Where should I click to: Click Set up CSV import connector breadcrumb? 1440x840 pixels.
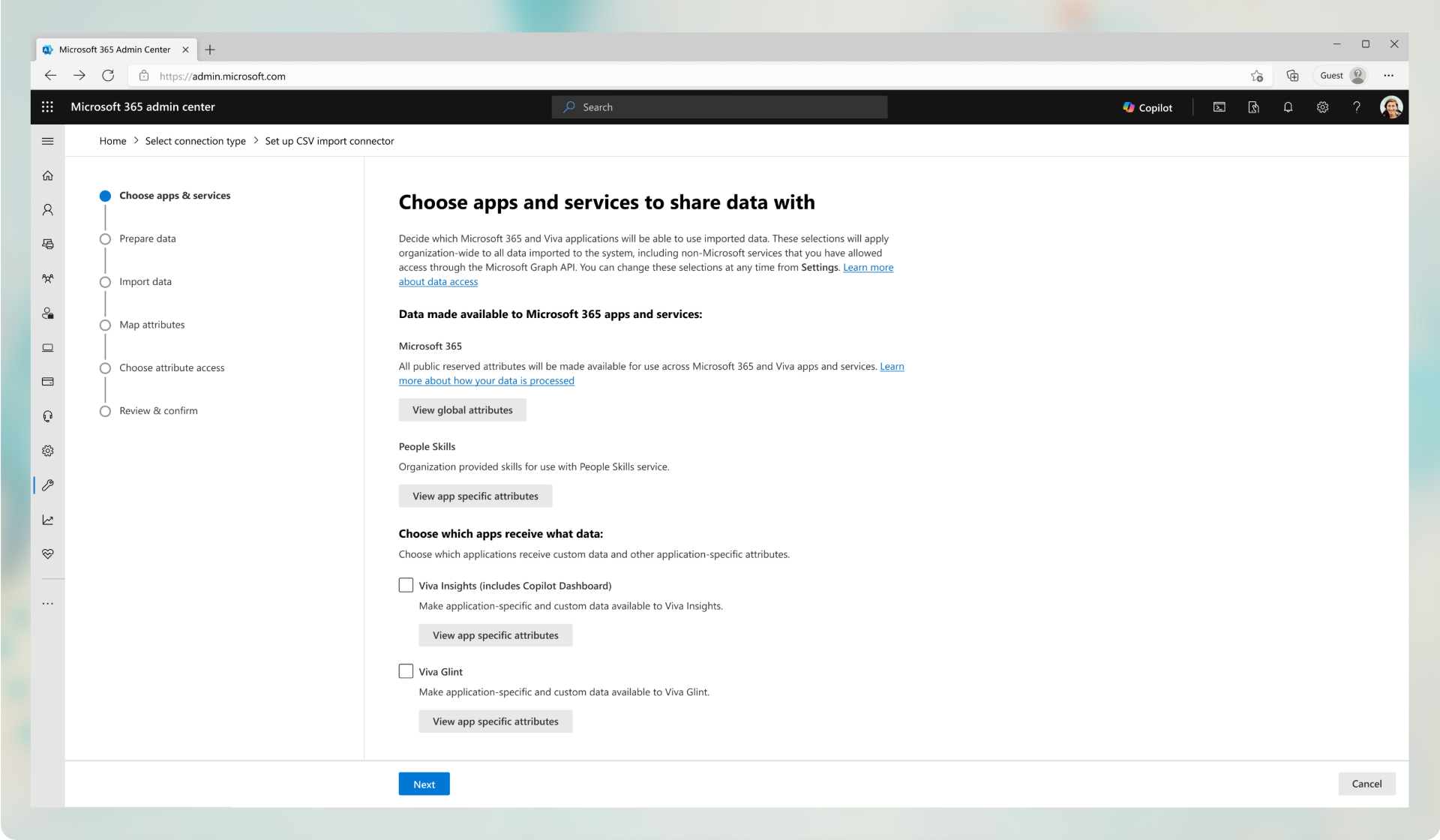tap(329, 141)
